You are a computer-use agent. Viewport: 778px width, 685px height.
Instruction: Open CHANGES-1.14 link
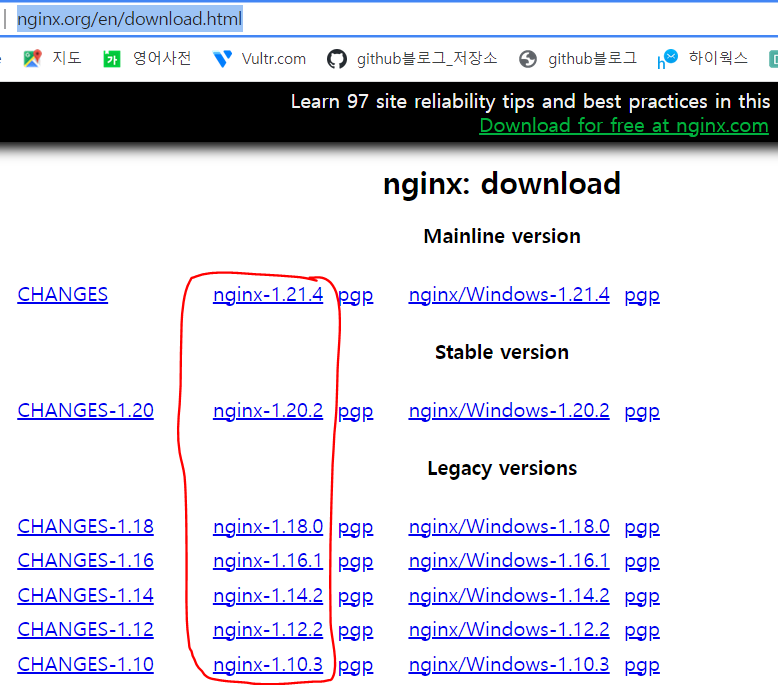click(x=85, y=595)
